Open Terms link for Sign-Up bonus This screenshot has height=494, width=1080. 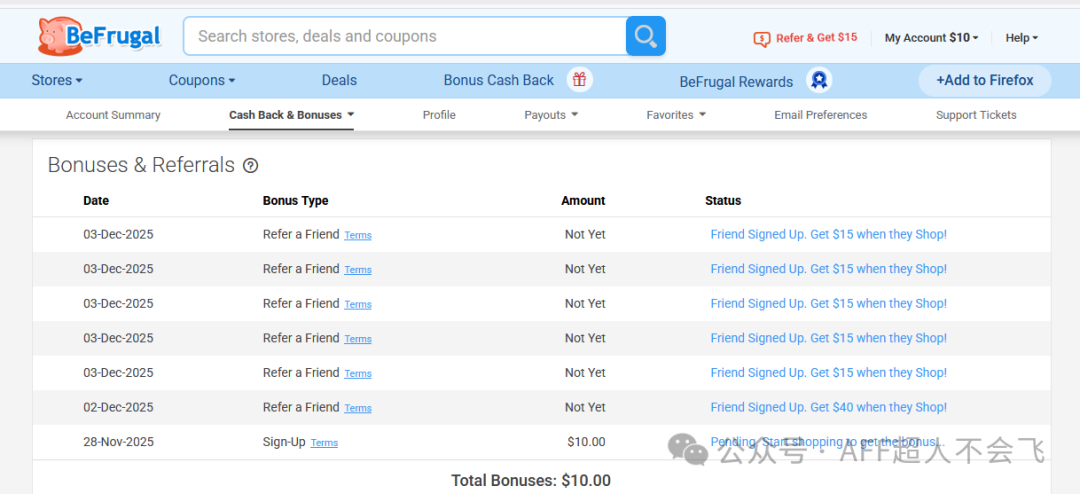324,443
